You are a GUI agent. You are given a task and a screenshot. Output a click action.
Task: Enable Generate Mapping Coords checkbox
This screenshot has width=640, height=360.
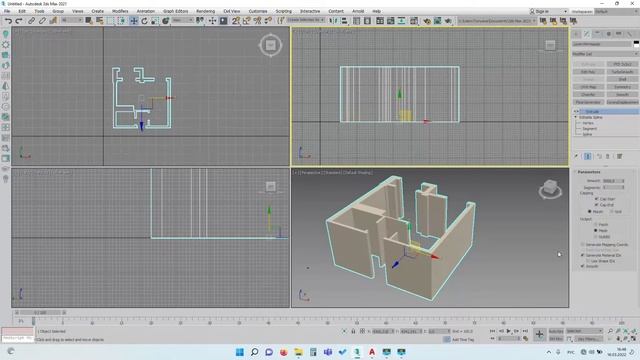(x=582, y=244)
